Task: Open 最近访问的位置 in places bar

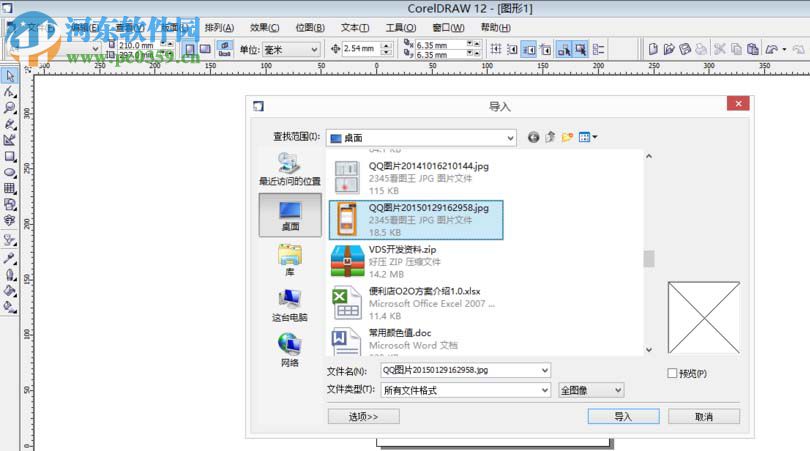Action: click(x=289, y=169)
